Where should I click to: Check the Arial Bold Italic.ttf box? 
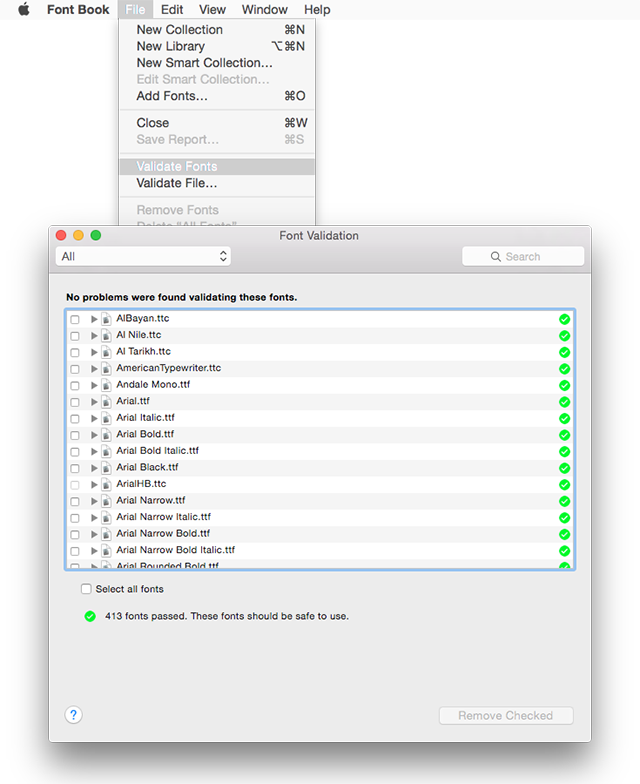75,452
